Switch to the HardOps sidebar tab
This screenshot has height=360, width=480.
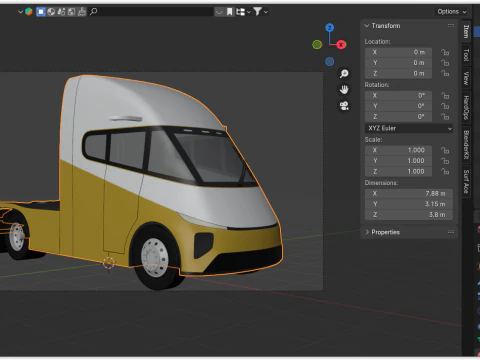pos(466,107)
